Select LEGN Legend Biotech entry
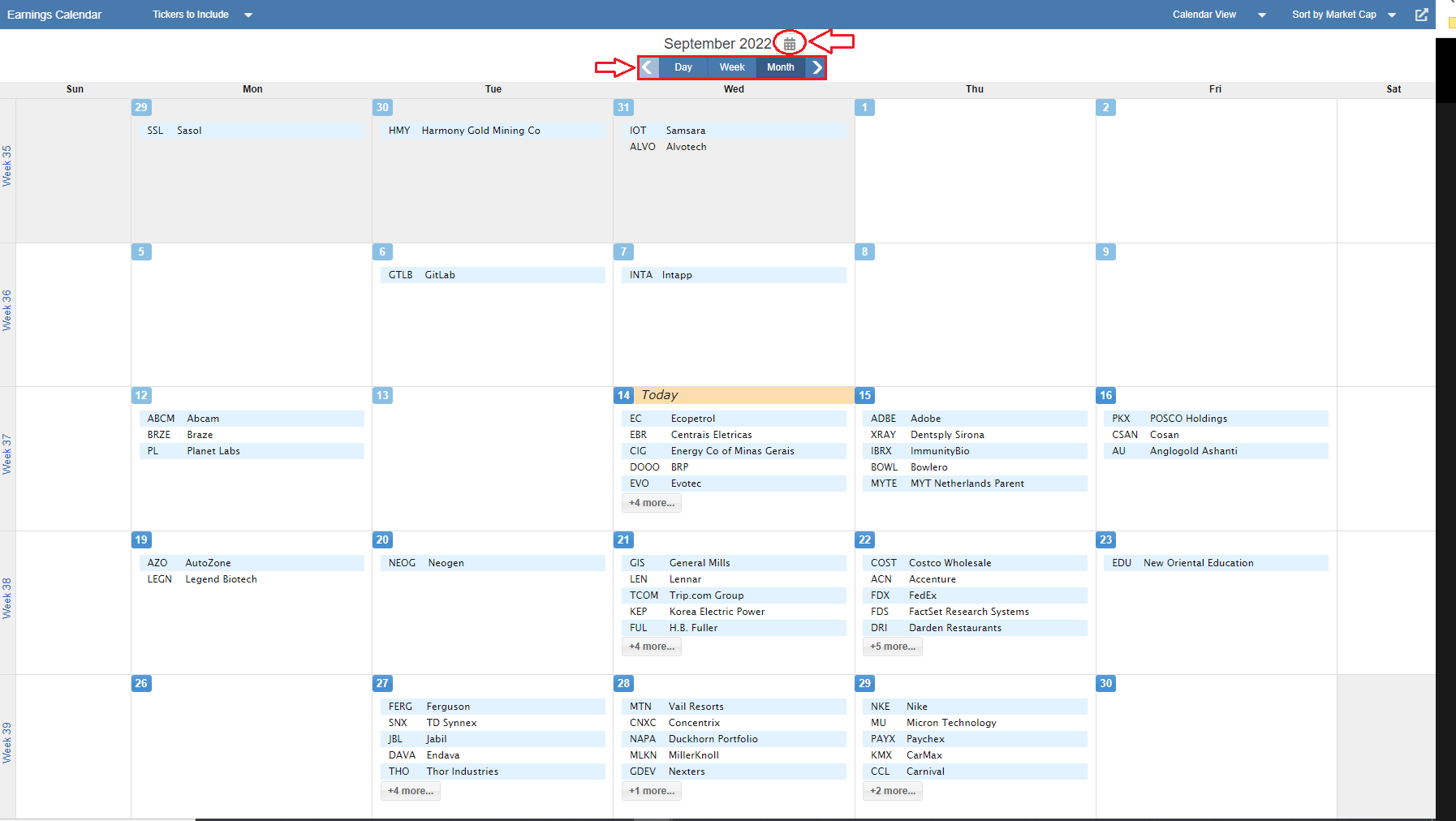The height and width of the screenshot is (821, 1456). [x=252, y=579]
